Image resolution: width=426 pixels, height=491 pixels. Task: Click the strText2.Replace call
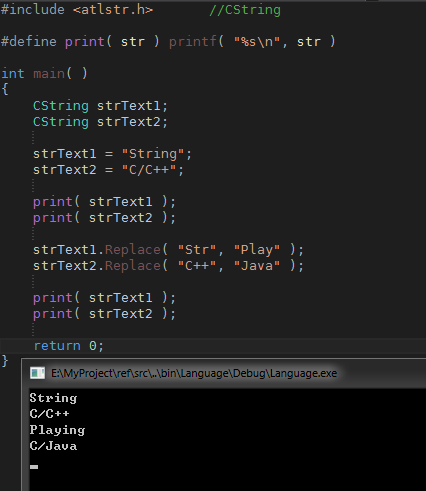coord(168,266)
